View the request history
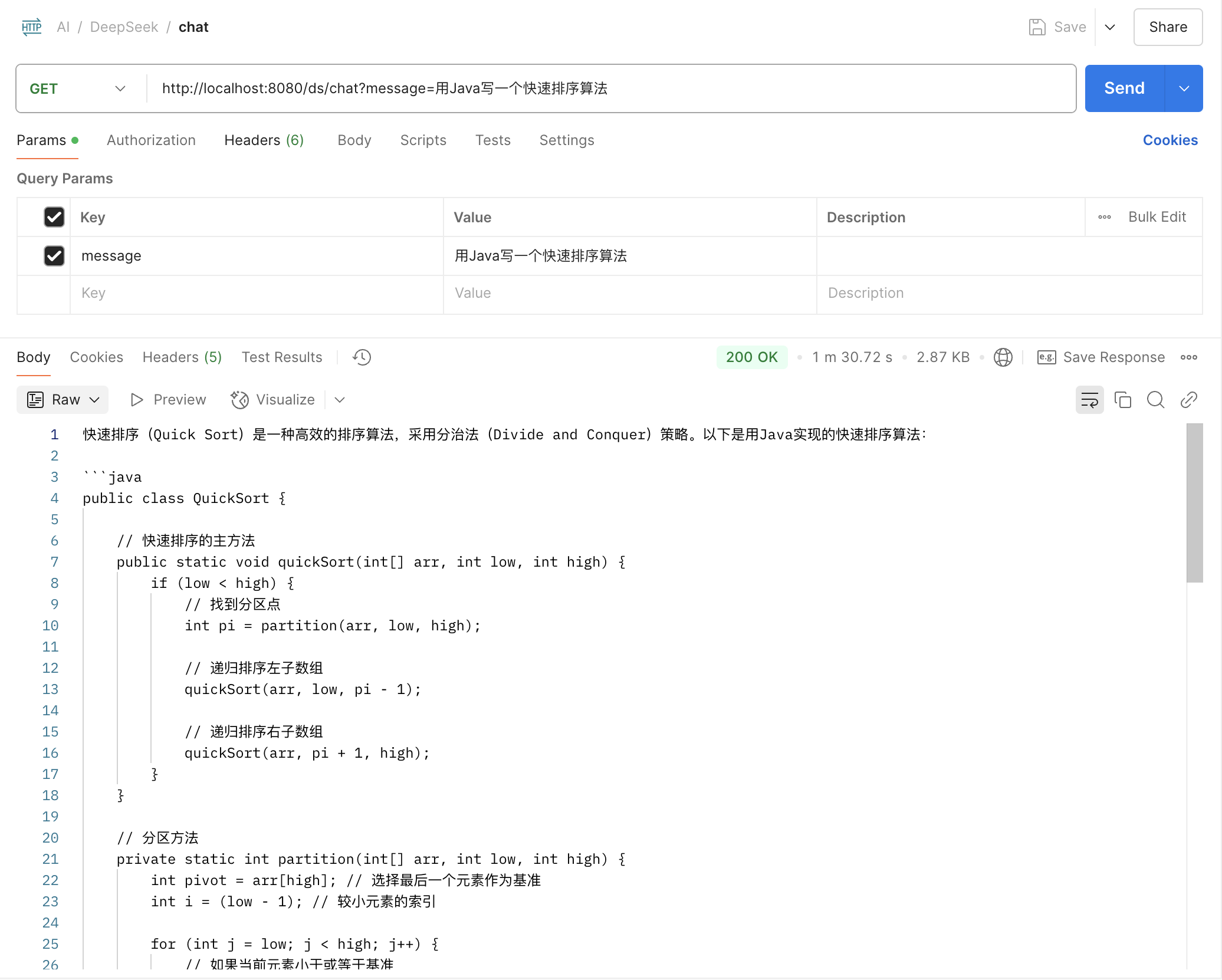Screen dimensions: 1222x980 pyautogui.click(x=361, y=357)
